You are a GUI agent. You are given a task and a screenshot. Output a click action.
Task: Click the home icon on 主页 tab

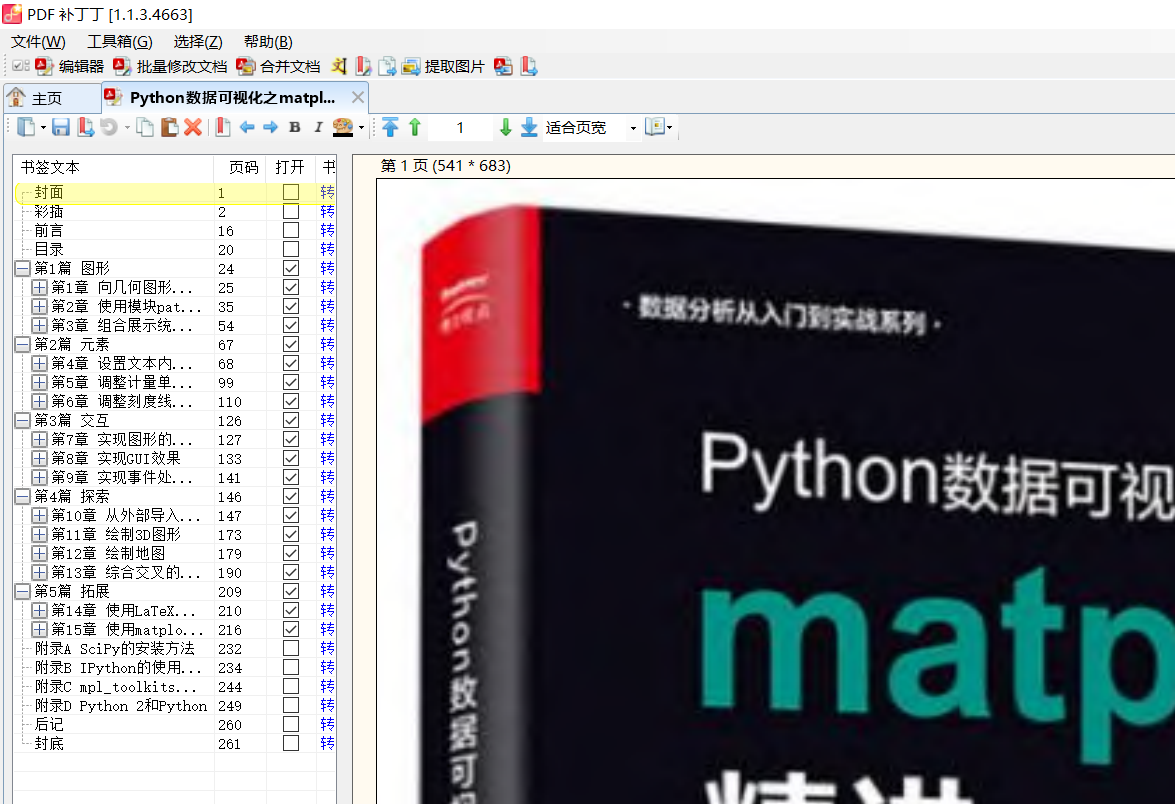click(16, 97)
